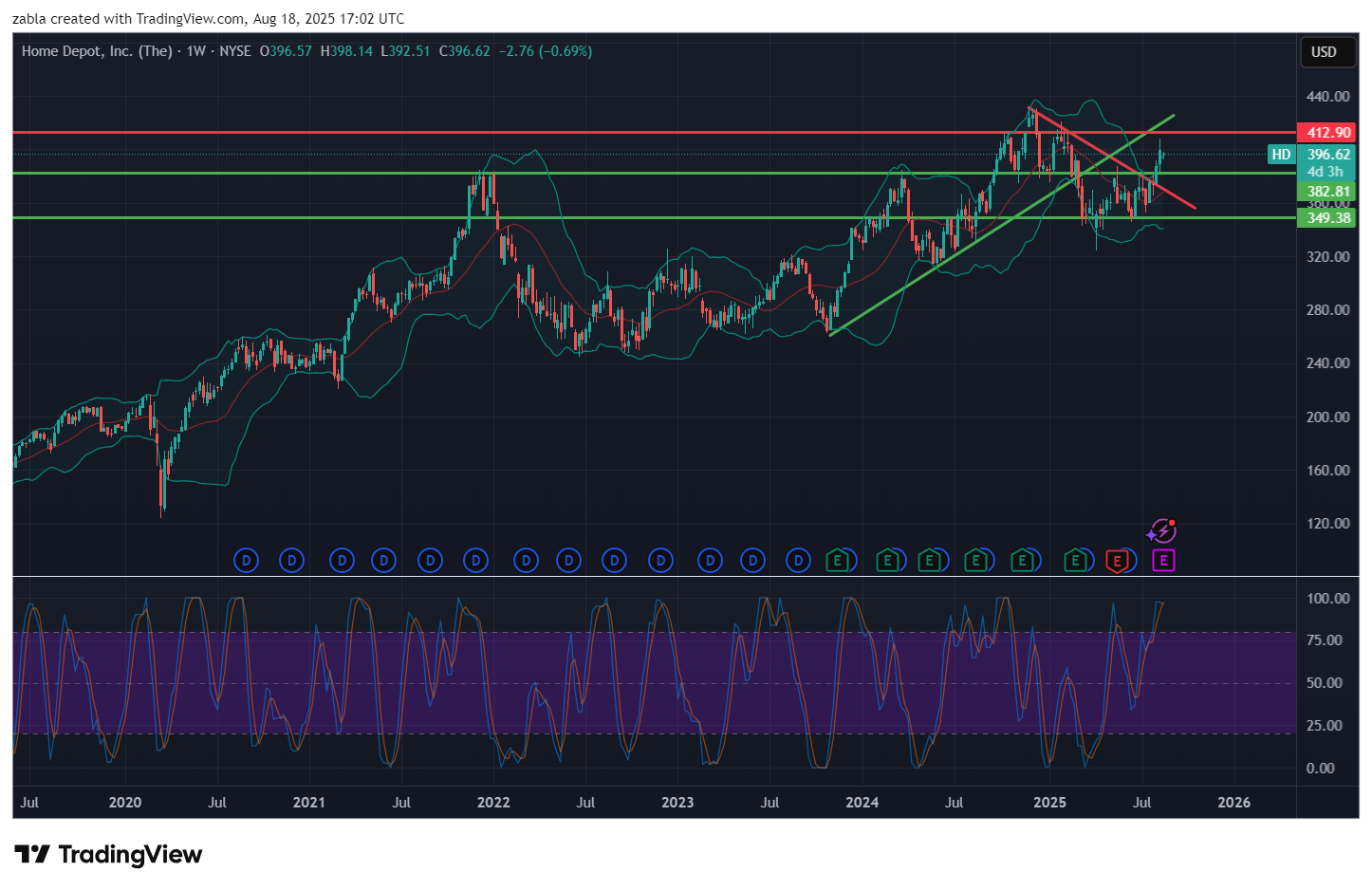Select the red 412.90 price label

click(1327, 133)
